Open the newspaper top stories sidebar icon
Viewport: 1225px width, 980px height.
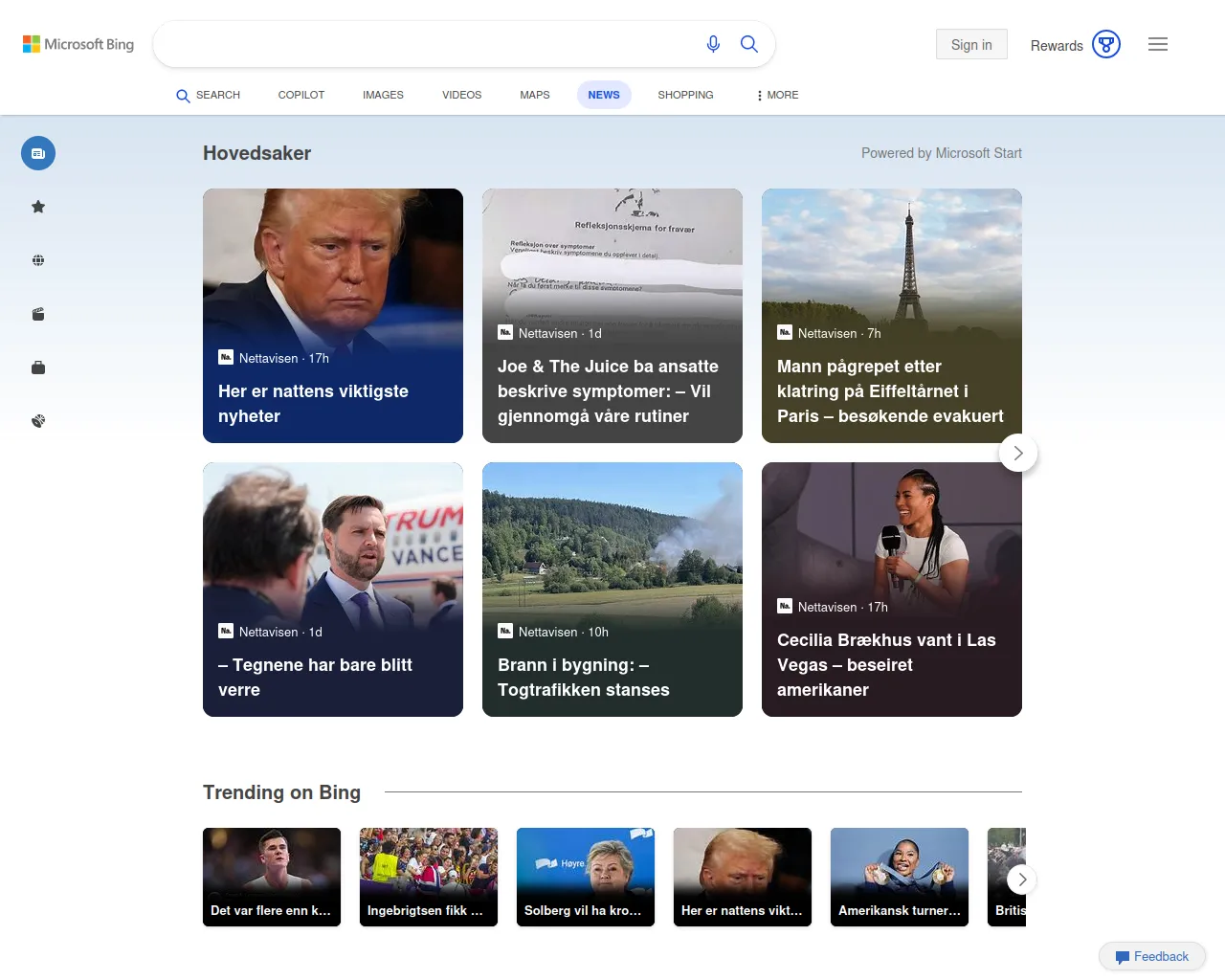pos(38,153)
